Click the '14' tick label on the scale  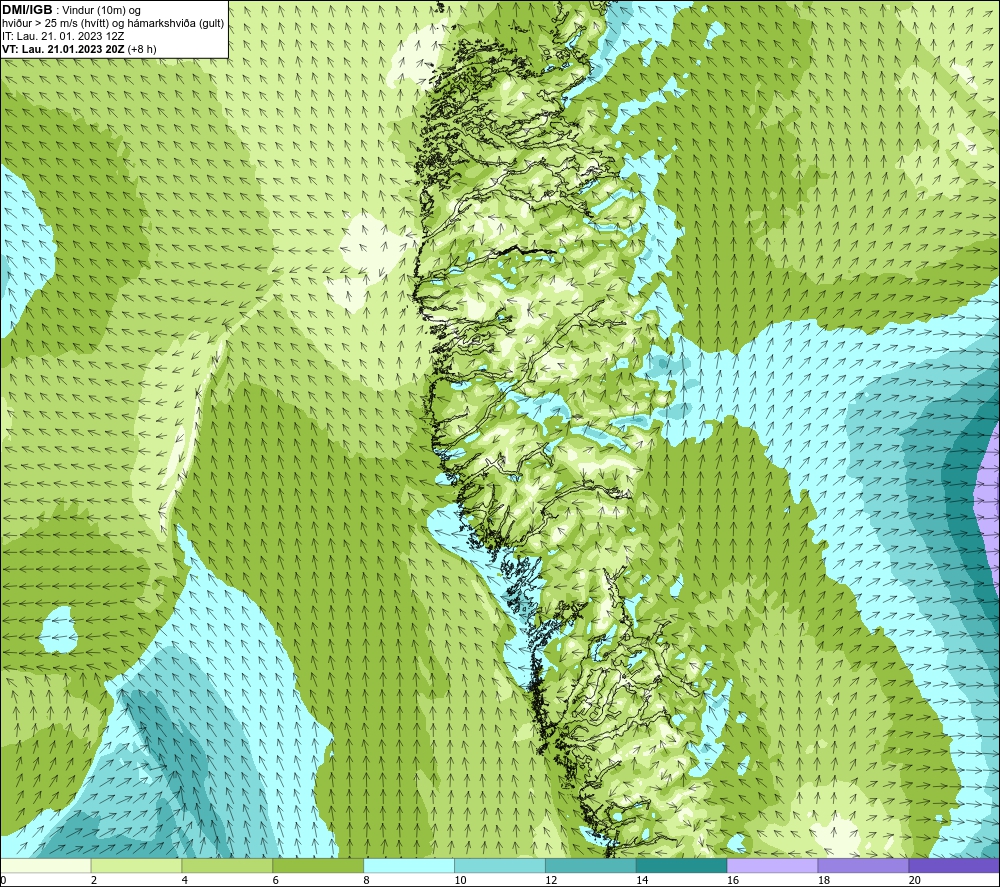point(642,880)
